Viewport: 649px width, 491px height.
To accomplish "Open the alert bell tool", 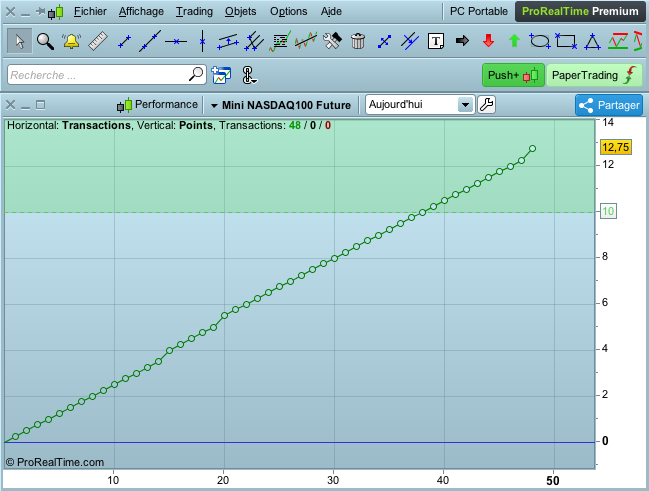I will pos(71,41).
